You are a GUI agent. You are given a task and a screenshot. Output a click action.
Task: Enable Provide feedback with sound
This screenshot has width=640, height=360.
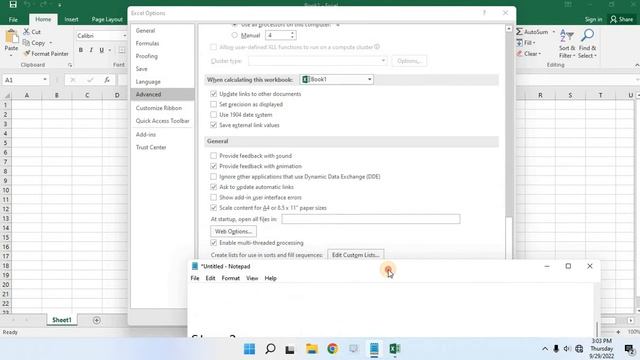click(x=213, y=156)
